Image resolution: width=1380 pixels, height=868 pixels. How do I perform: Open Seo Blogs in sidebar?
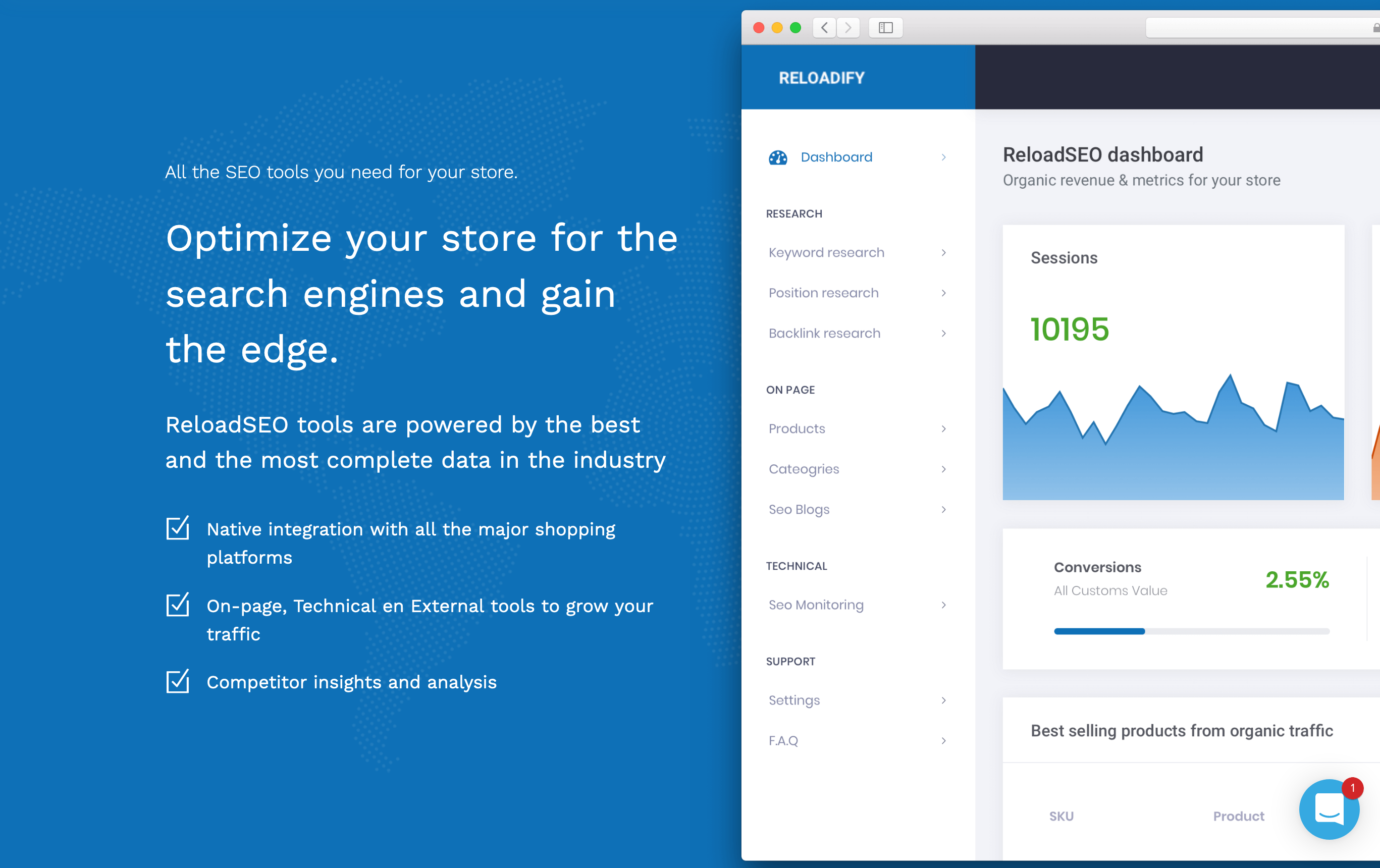click(x=799, y=509)
